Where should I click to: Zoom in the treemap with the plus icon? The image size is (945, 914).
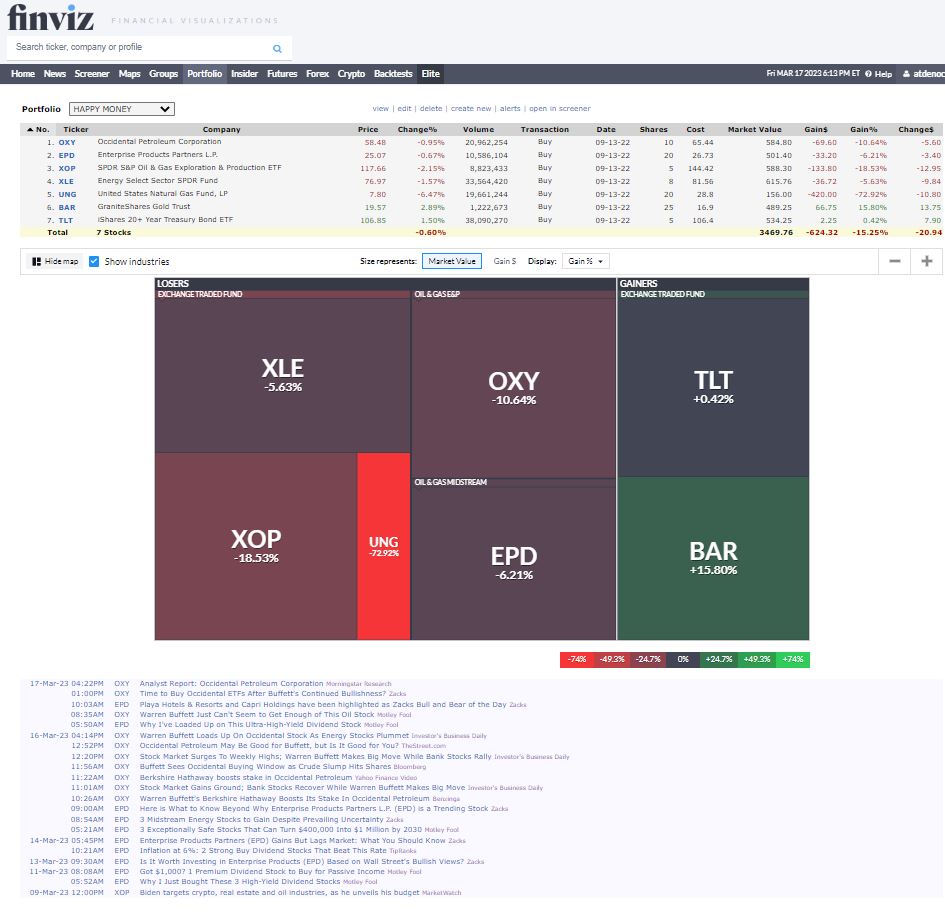point(926,261)
